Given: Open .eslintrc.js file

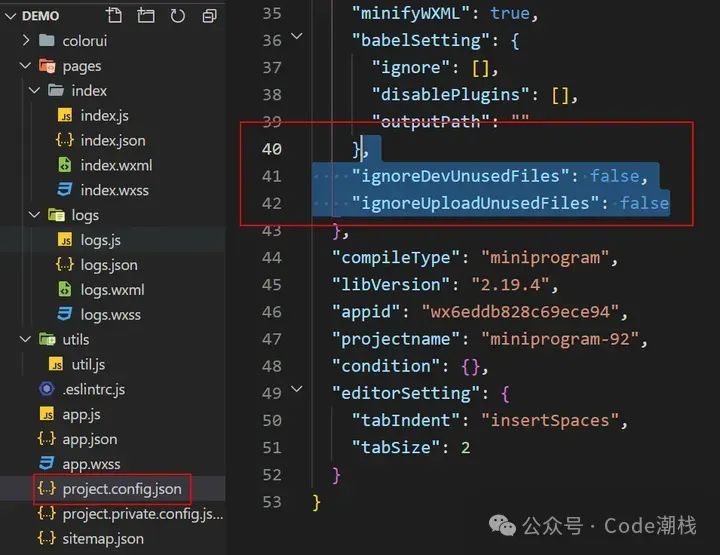Looking at the screenshot, I should point(94,389).
